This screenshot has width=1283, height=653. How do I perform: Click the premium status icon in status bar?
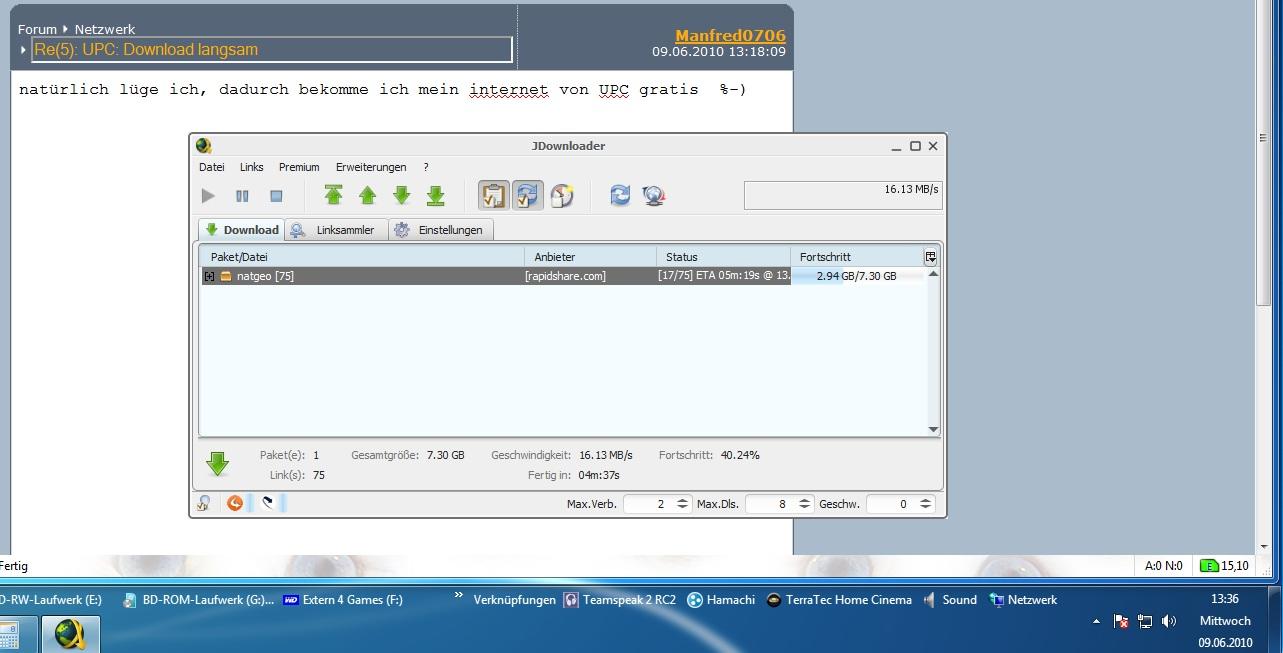click(203, 503)
